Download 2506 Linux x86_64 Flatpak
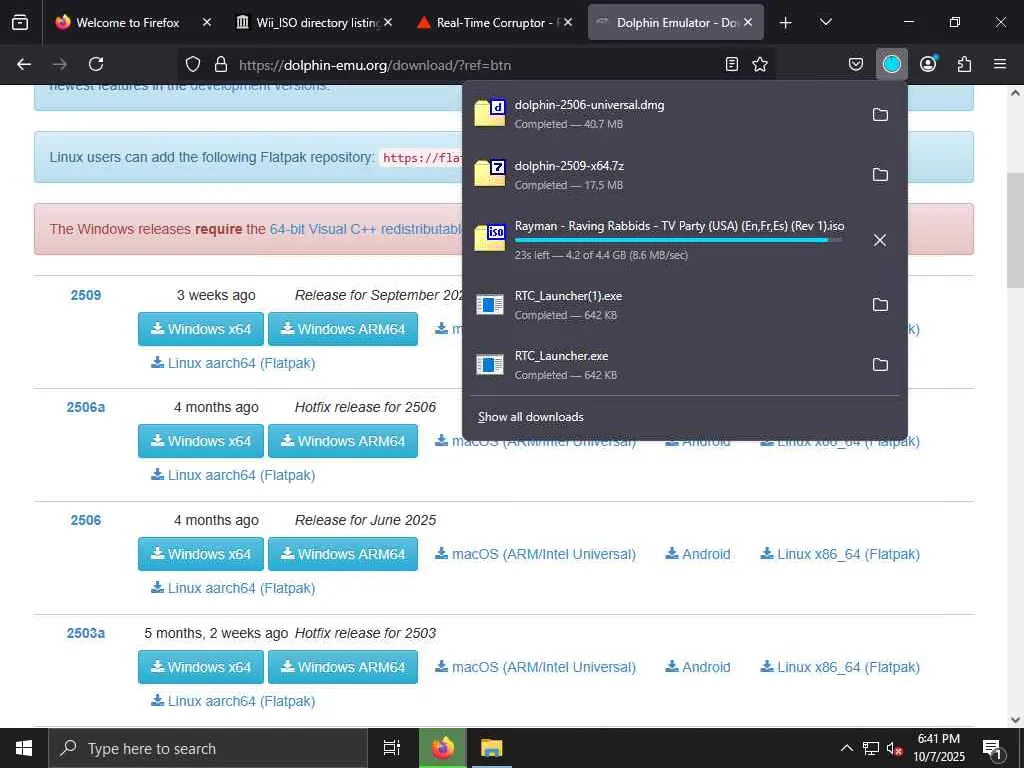Screen dimensions: 1024x768 click(x=840, y=554)
